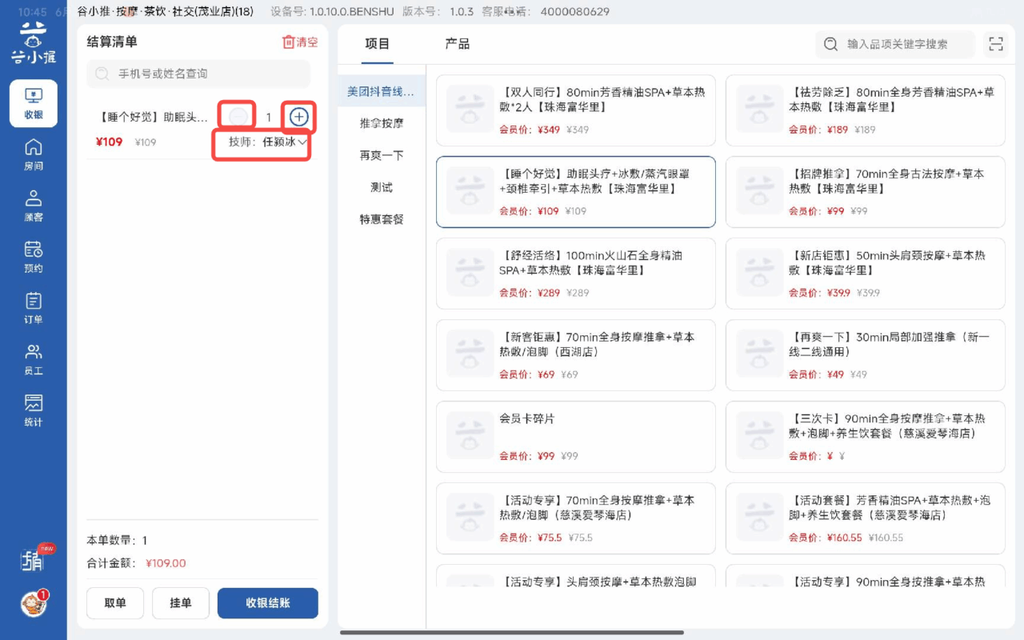Screen dimensions: 1024x640
Task: Expand the 技师: 任颍冰 technician dropdown
Action: 267,142
